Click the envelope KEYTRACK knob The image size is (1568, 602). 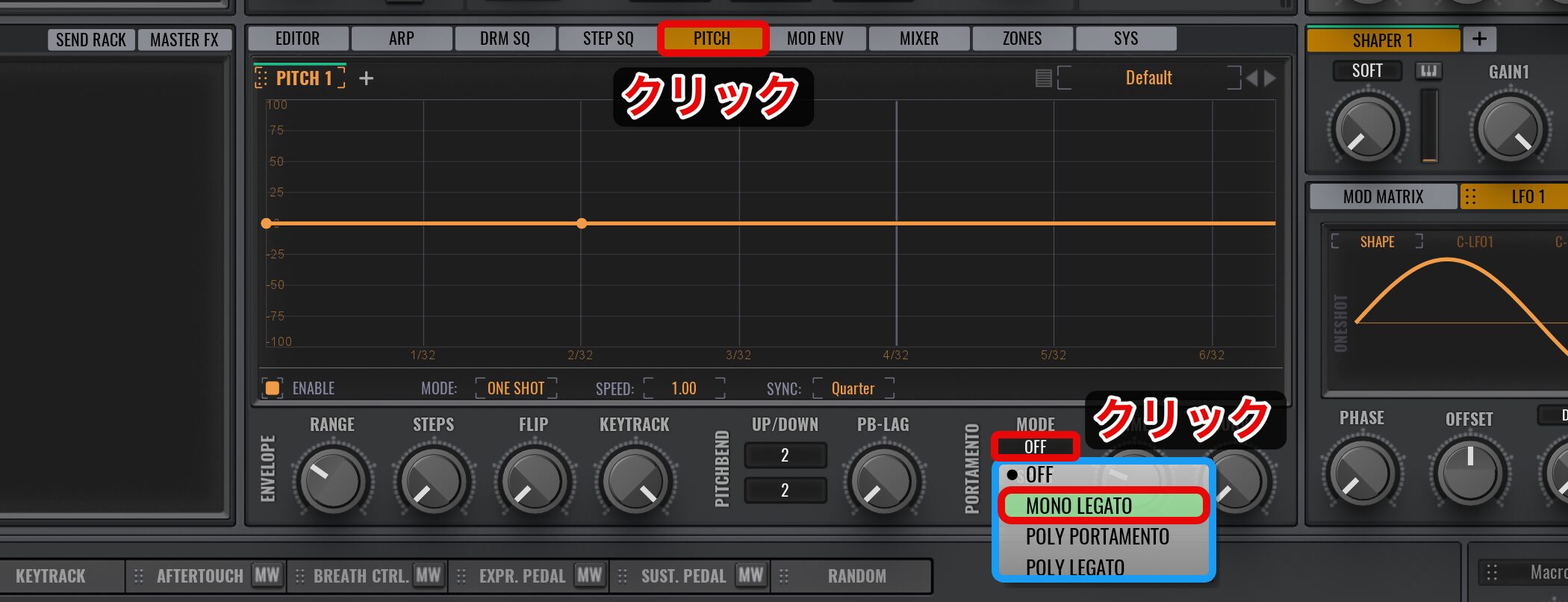pyautogui.click(x=635, y=480)
